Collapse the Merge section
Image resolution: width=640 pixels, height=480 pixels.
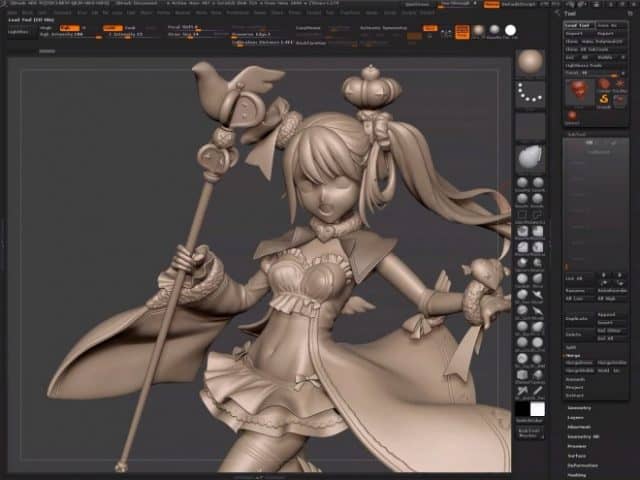(573, 356)
